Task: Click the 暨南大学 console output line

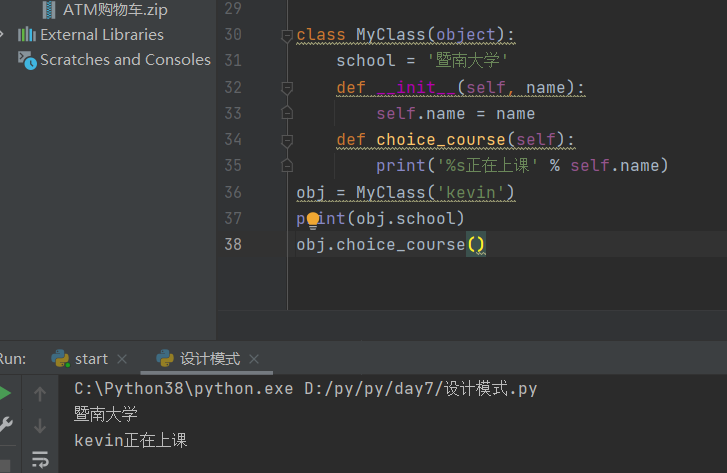Action: (x=106, y=414)
